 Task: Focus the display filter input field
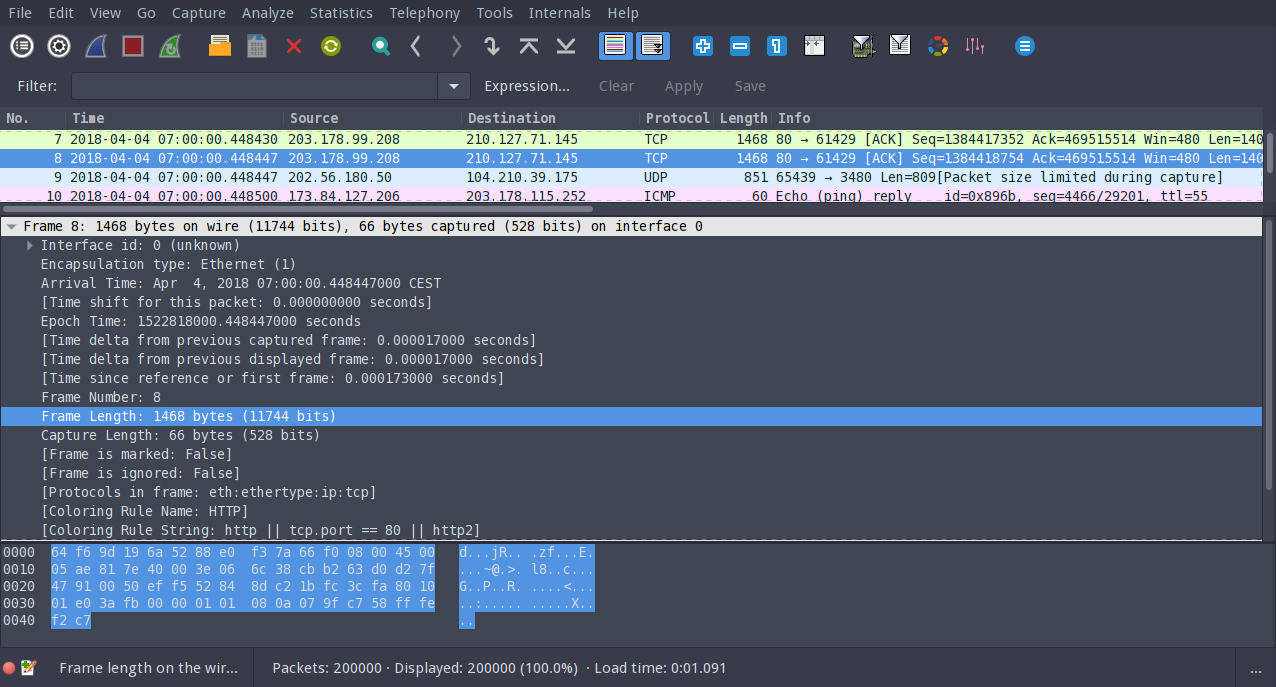pyautogui.click(x=254, y=86)
